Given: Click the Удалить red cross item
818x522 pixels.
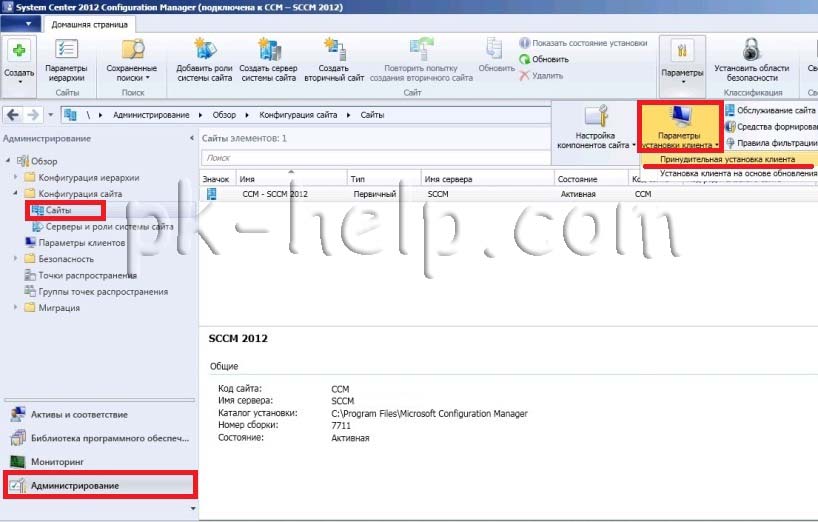Looking at the screenshot, I should (x=541, y=76).
